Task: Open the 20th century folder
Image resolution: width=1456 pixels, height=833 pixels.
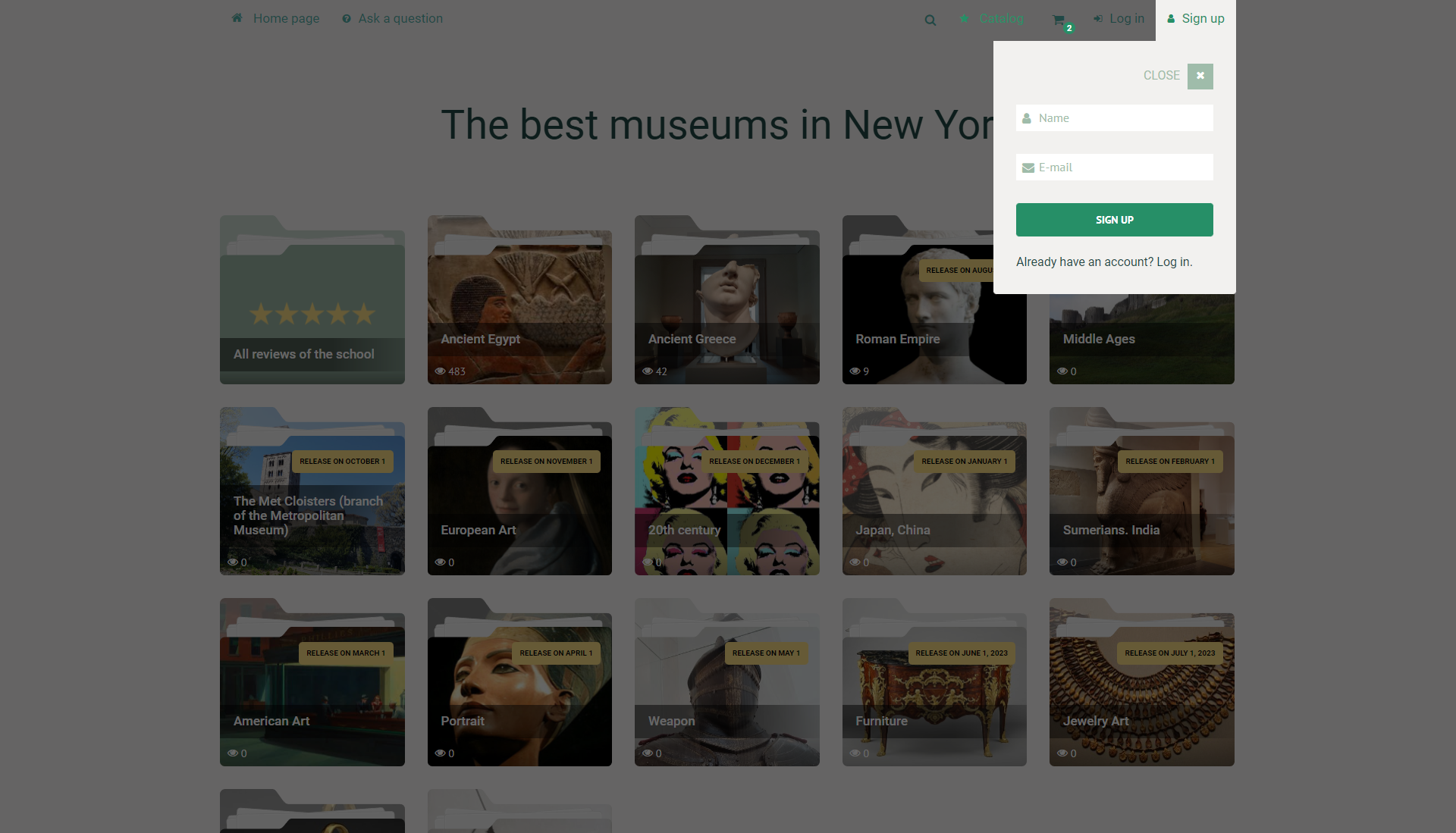Action: pos(727,491)
